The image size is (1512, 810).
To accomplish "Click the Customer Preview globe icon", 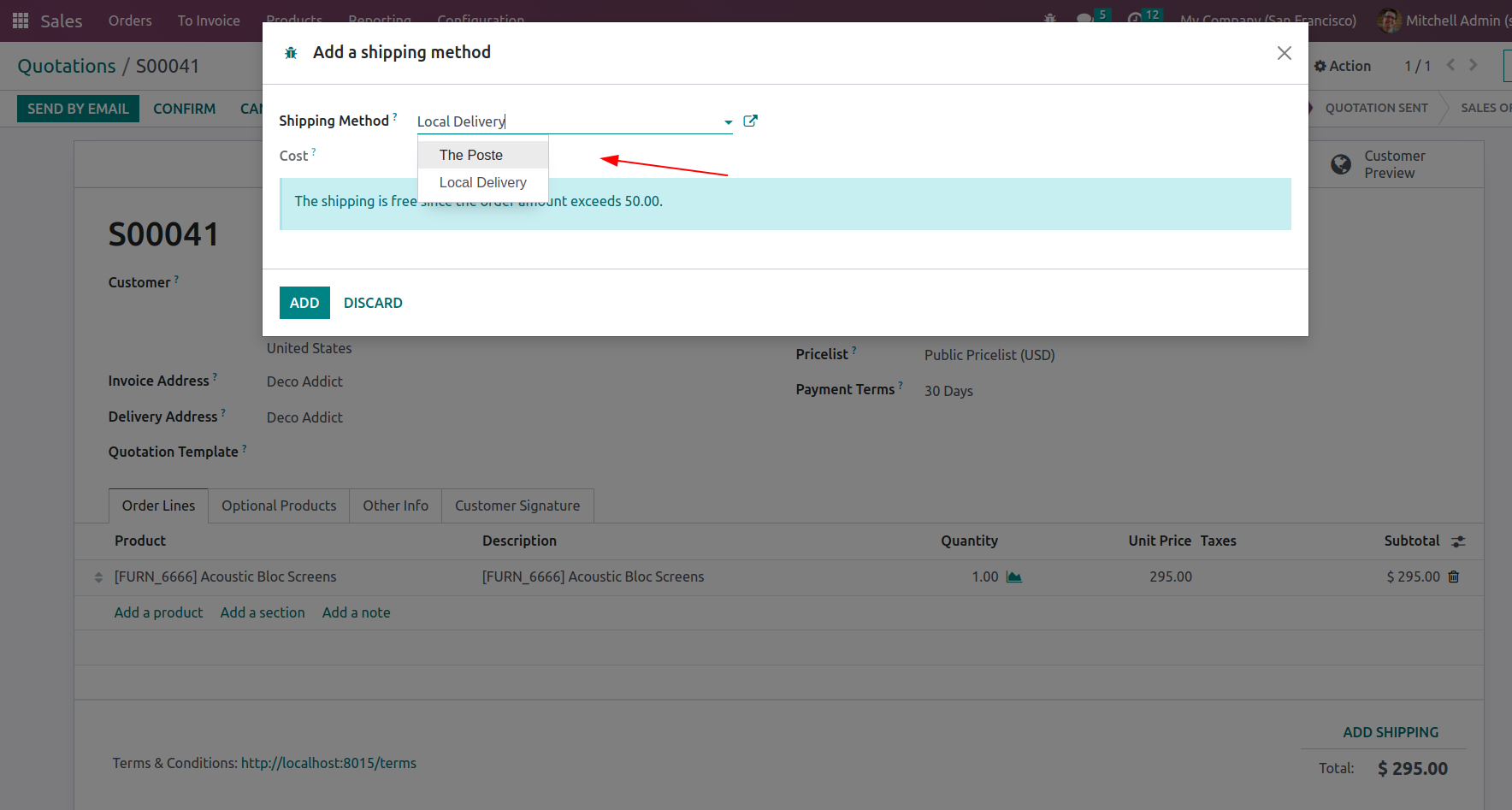I will (x=1341, y=164).
